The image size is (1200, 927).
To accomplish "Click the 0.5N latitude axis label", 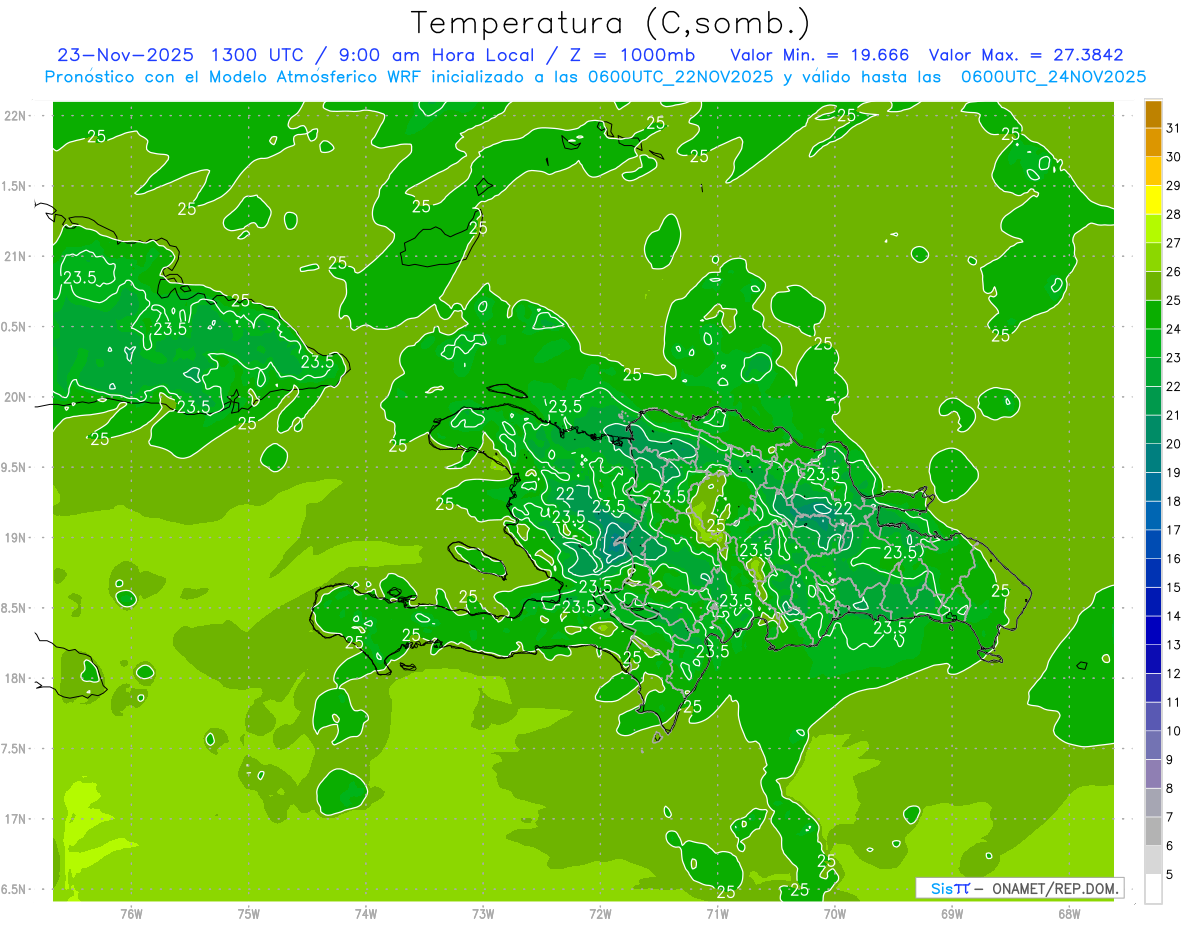I will tap(15, 327).
